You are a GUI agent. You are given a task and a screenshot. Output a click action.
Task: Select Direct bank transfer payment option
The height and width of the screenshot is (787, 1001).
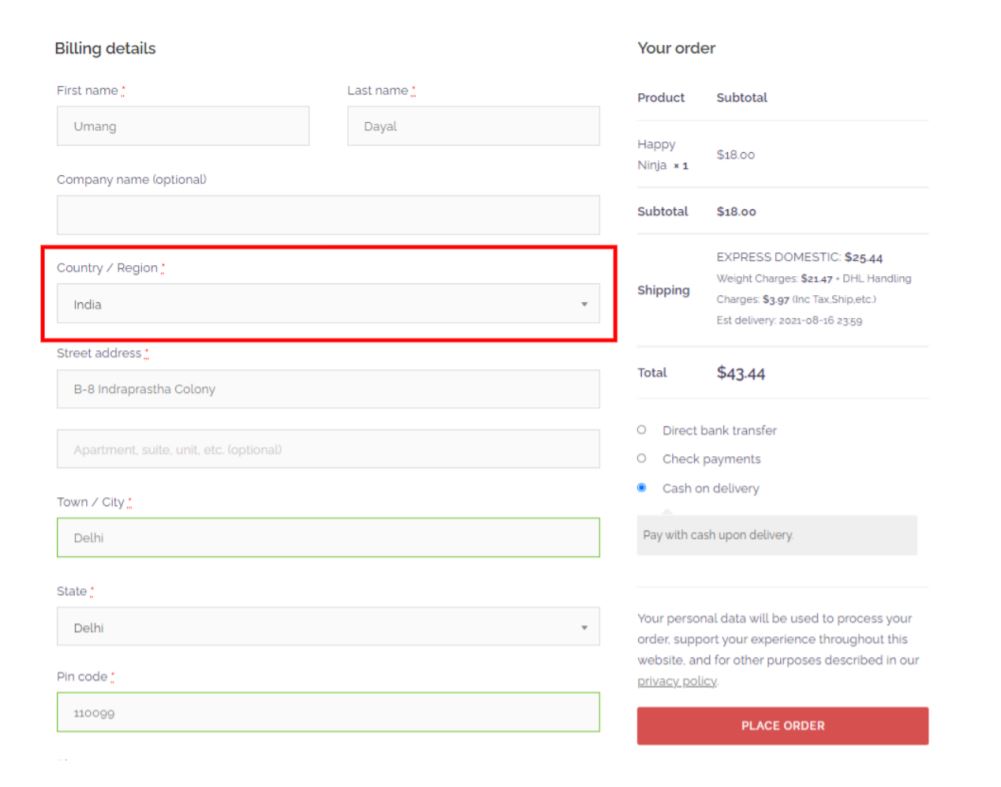point(642,430)
